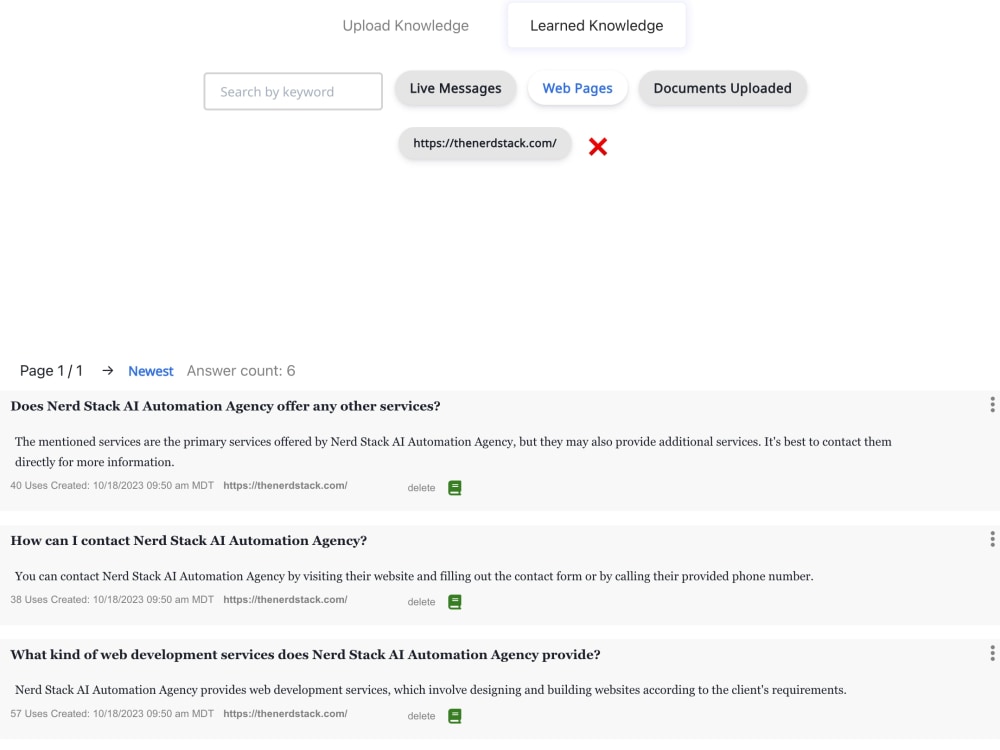Screen dimensions: 1000x750
Task: Click the green book icon on the web development answer
Action: (455, 715)
